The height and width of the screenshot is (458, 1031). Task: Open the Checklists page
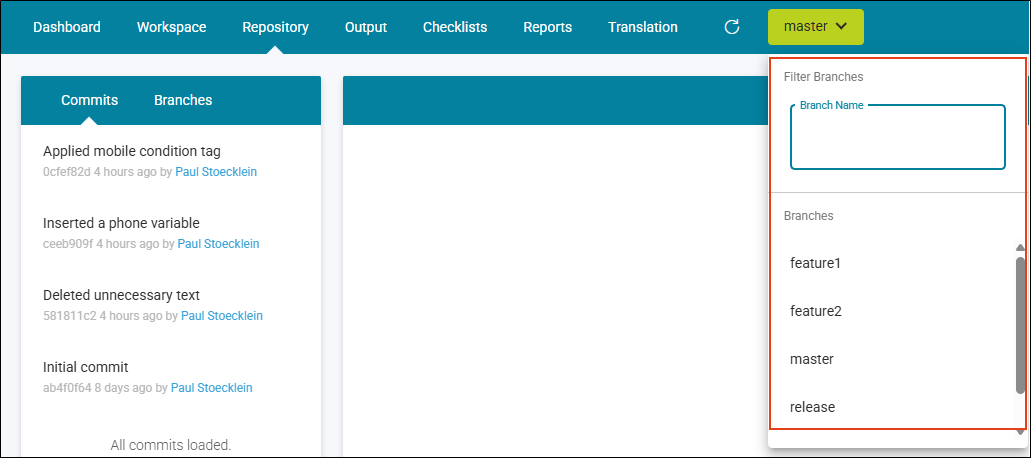point(455,27)
